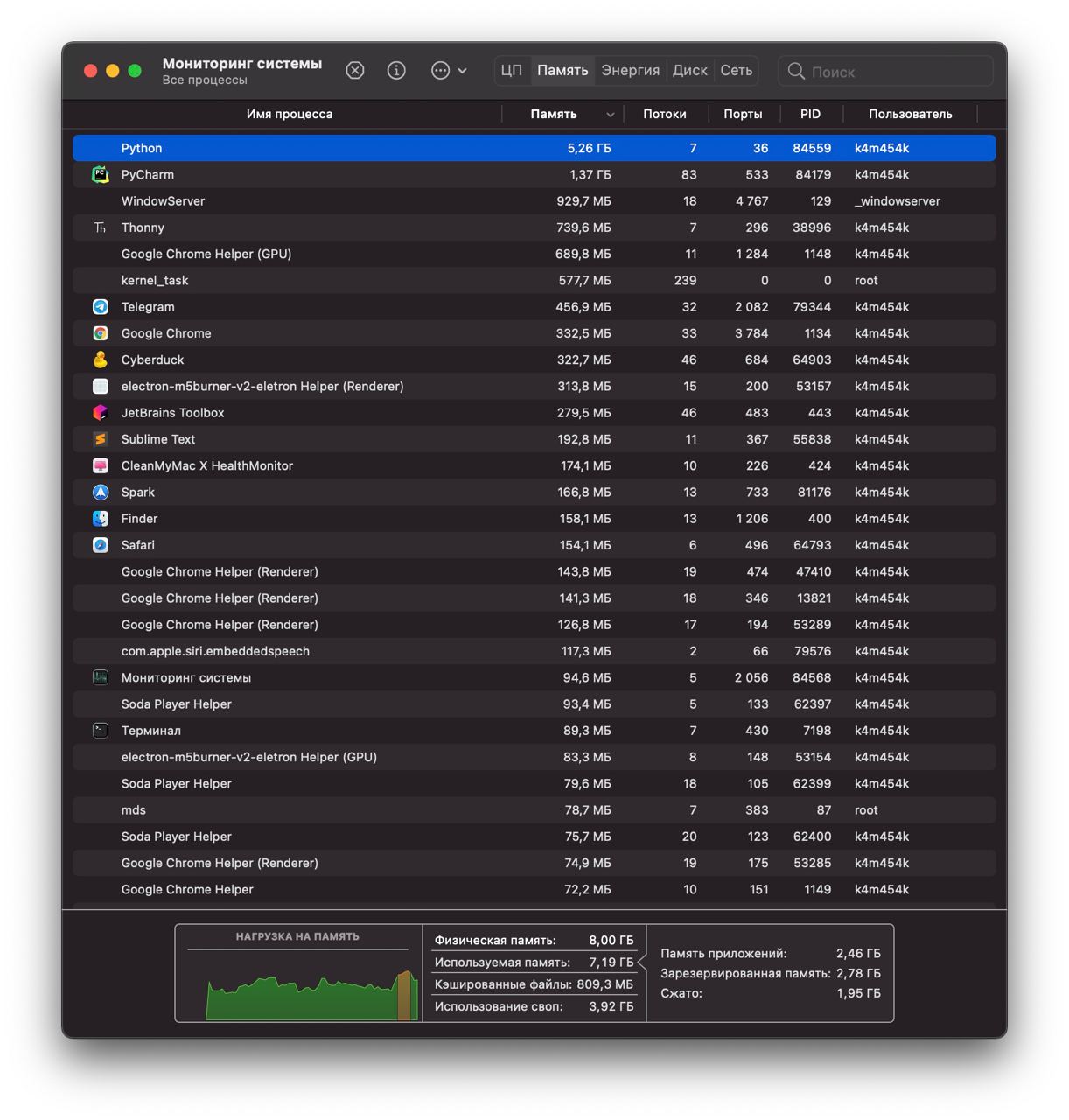
Task: Sort by the Пользователь column header
Action: (910, 114)
